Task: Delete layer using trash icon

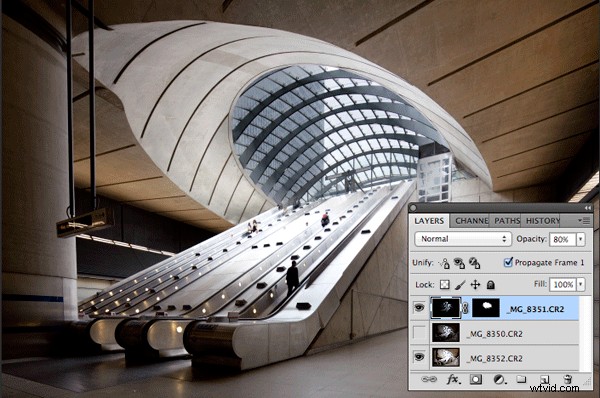Action: (x=568, y=379)
